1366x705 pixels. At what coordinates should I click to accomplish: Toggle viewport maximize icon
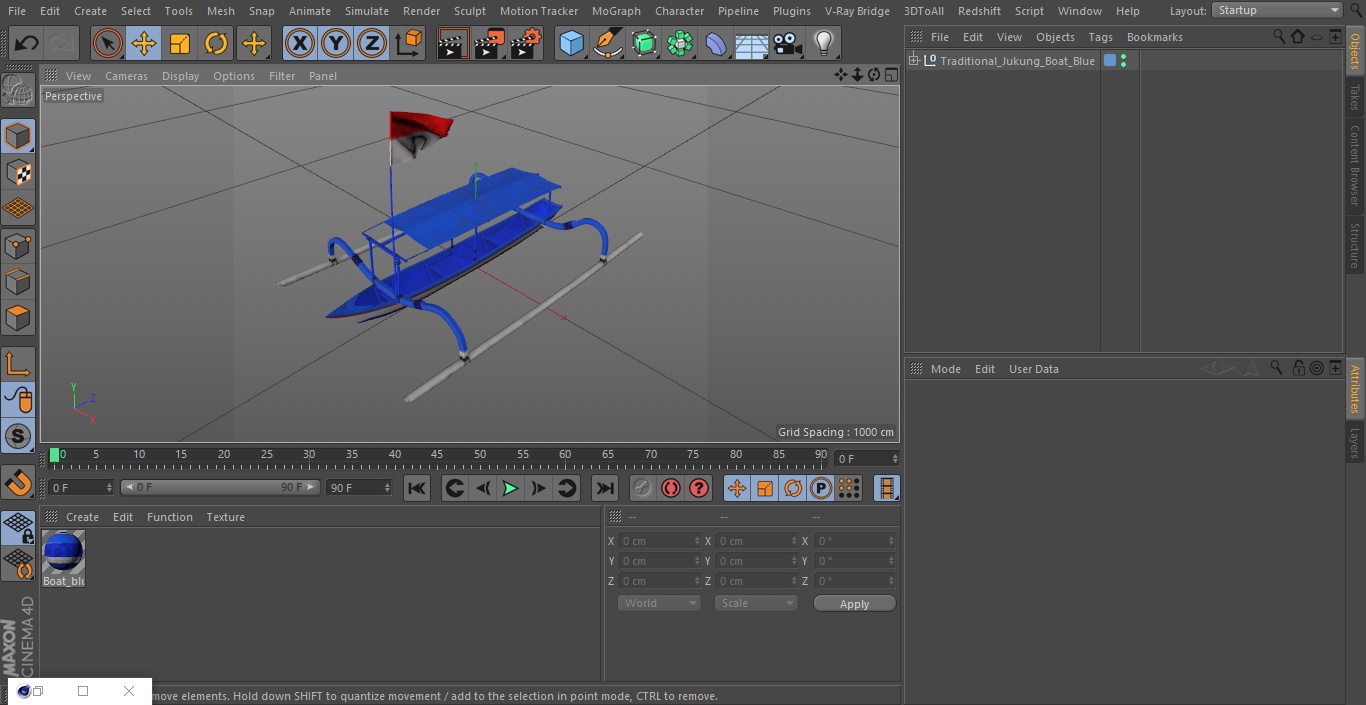click(890, 75)
